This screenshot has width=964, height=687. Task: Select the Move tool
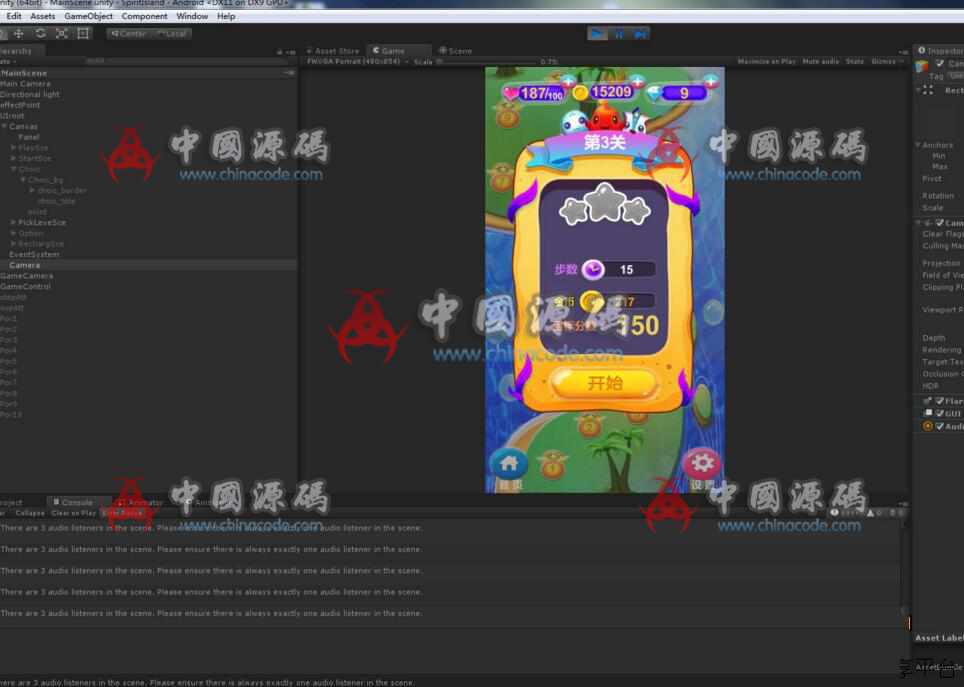[x=18, y=33]
